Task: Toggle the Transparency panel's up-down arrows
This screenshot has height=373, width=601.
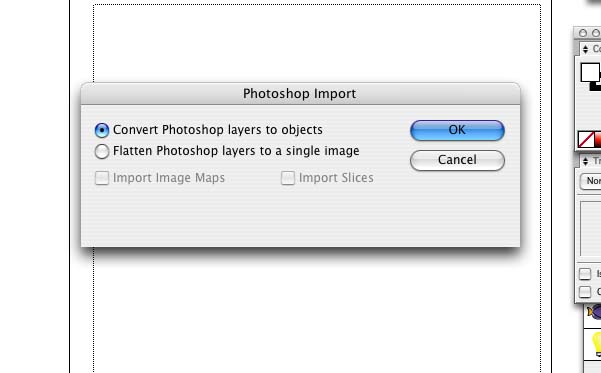Action: pyautogui.click(x=585, y=161)
